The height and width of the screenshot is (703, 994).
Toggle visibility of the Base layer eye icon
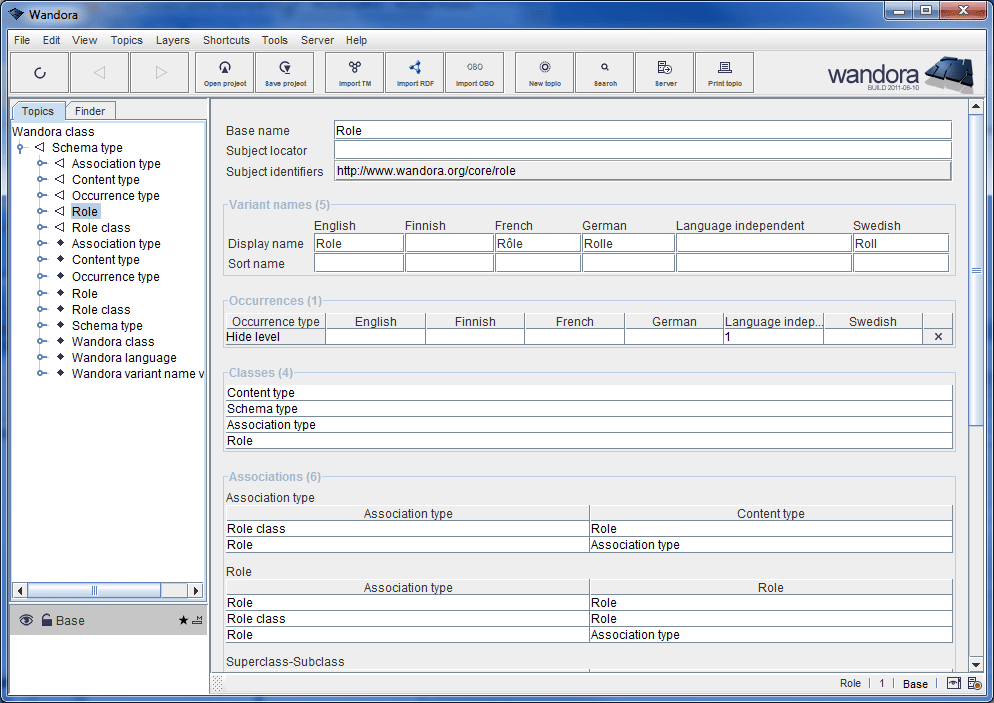point(26,620)
